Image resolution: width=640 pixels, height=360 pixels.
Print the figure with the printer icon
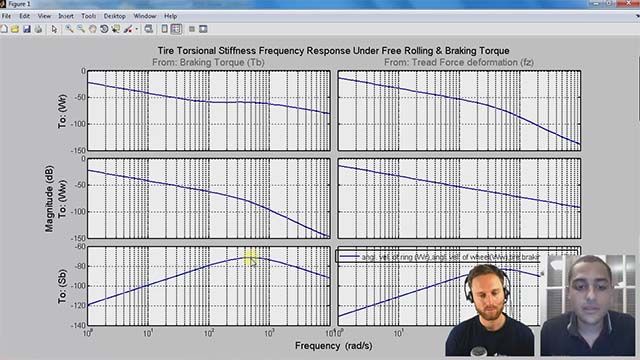38,29
